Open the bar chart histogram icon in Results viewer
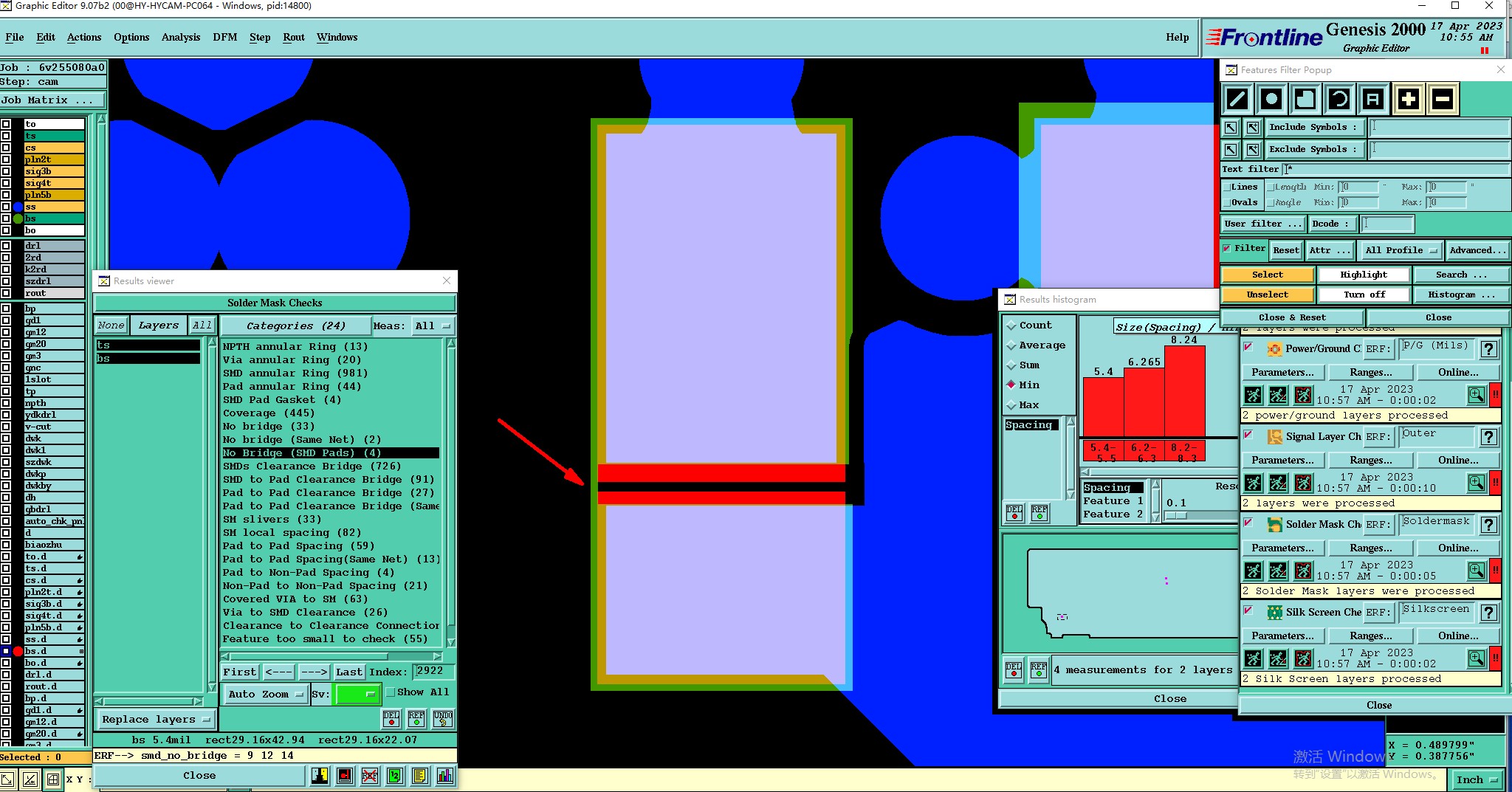The image size is (1512, 792). [x=445, y=776]
